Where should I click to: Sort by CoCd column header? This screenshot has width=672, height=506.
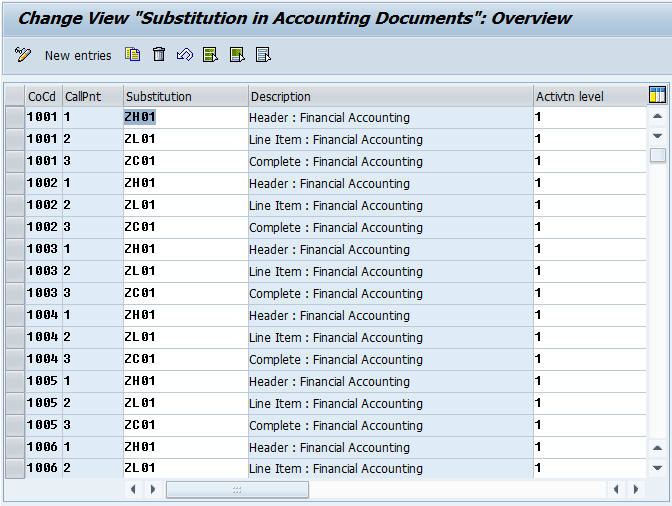point(44,96)
